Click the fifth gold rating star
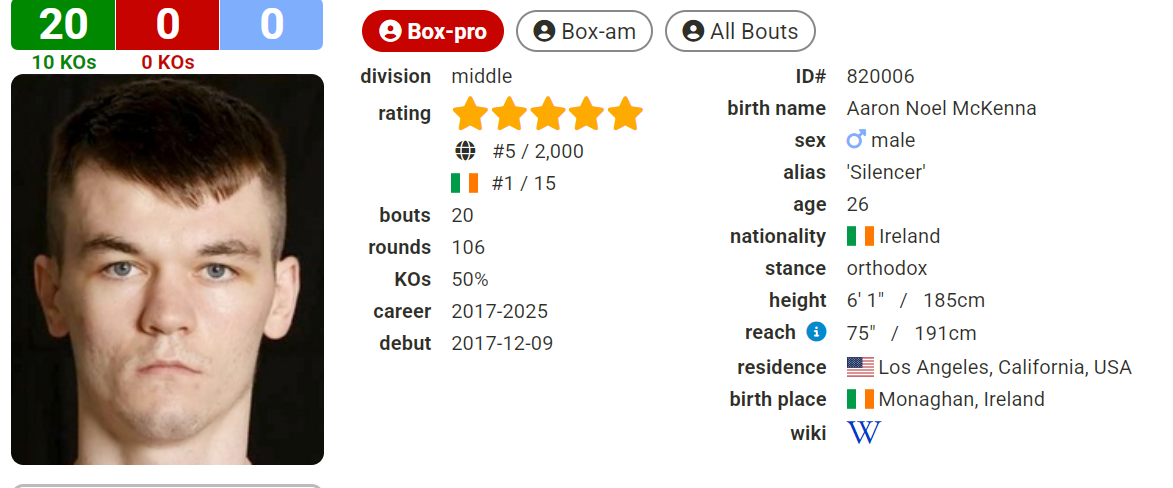Viewport: 1173px width, 488px height. 625,114
